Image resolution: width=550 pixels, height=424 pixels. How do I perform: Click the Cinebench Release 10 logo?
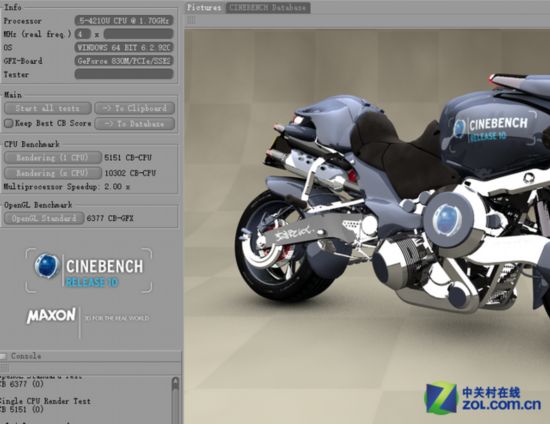[x=89, y=270]
